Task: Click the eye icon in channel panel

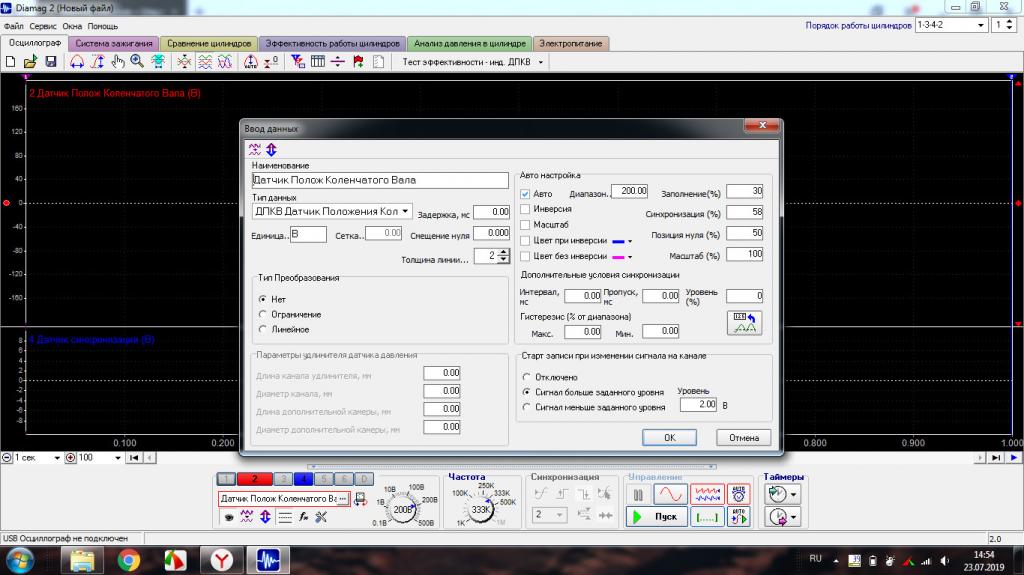Action: [x=229, y=517]
